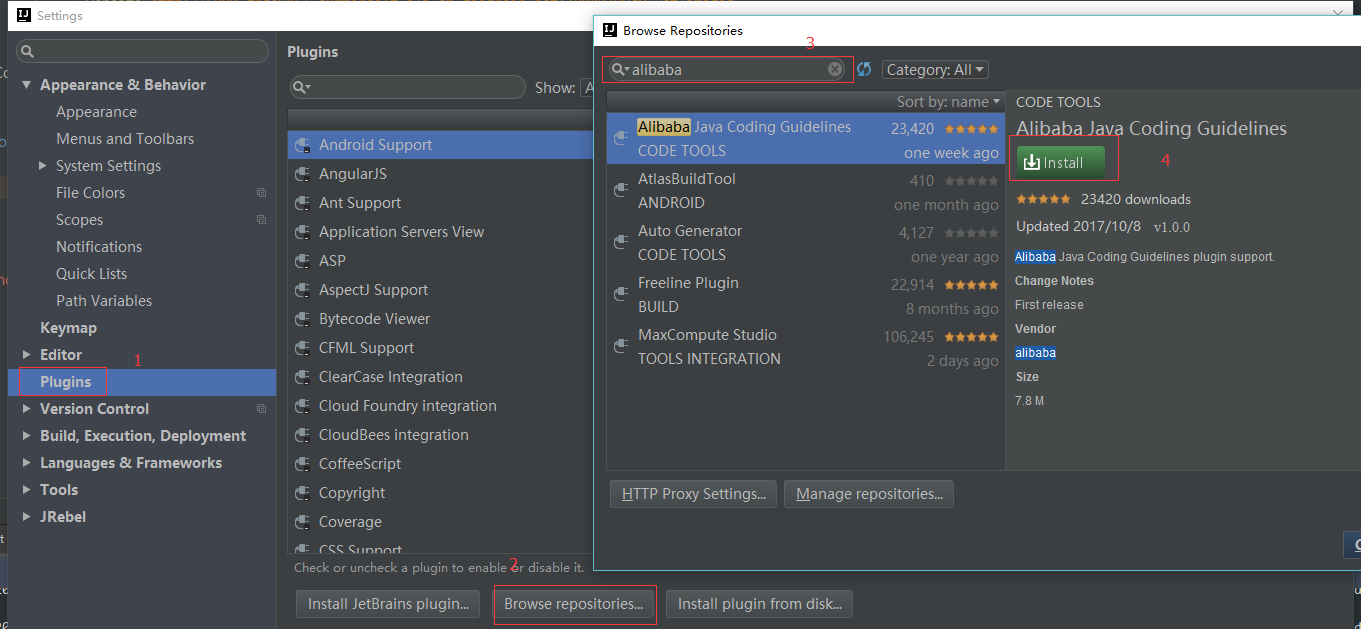This screenshot has height=629, width=1361.
Task: Click the Manage repositories button
Action: tap(869, 494)
